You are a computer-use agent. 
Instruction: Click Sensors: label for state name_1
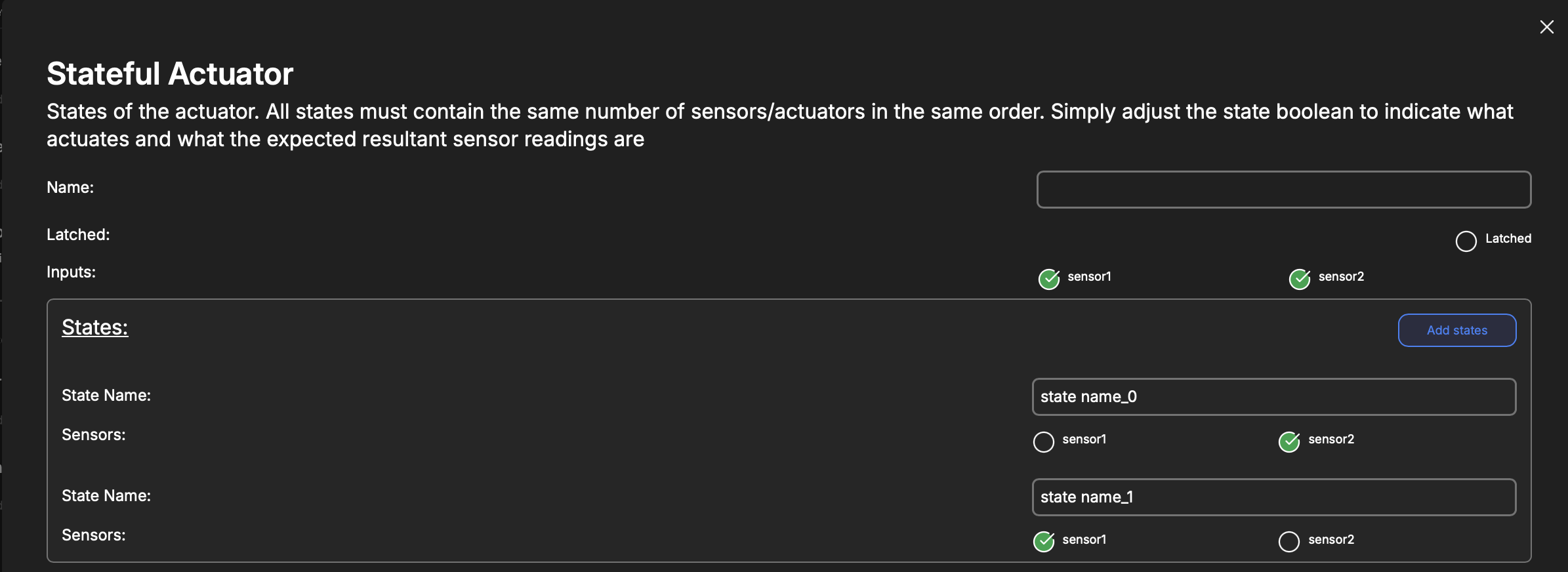pos(94,535)
